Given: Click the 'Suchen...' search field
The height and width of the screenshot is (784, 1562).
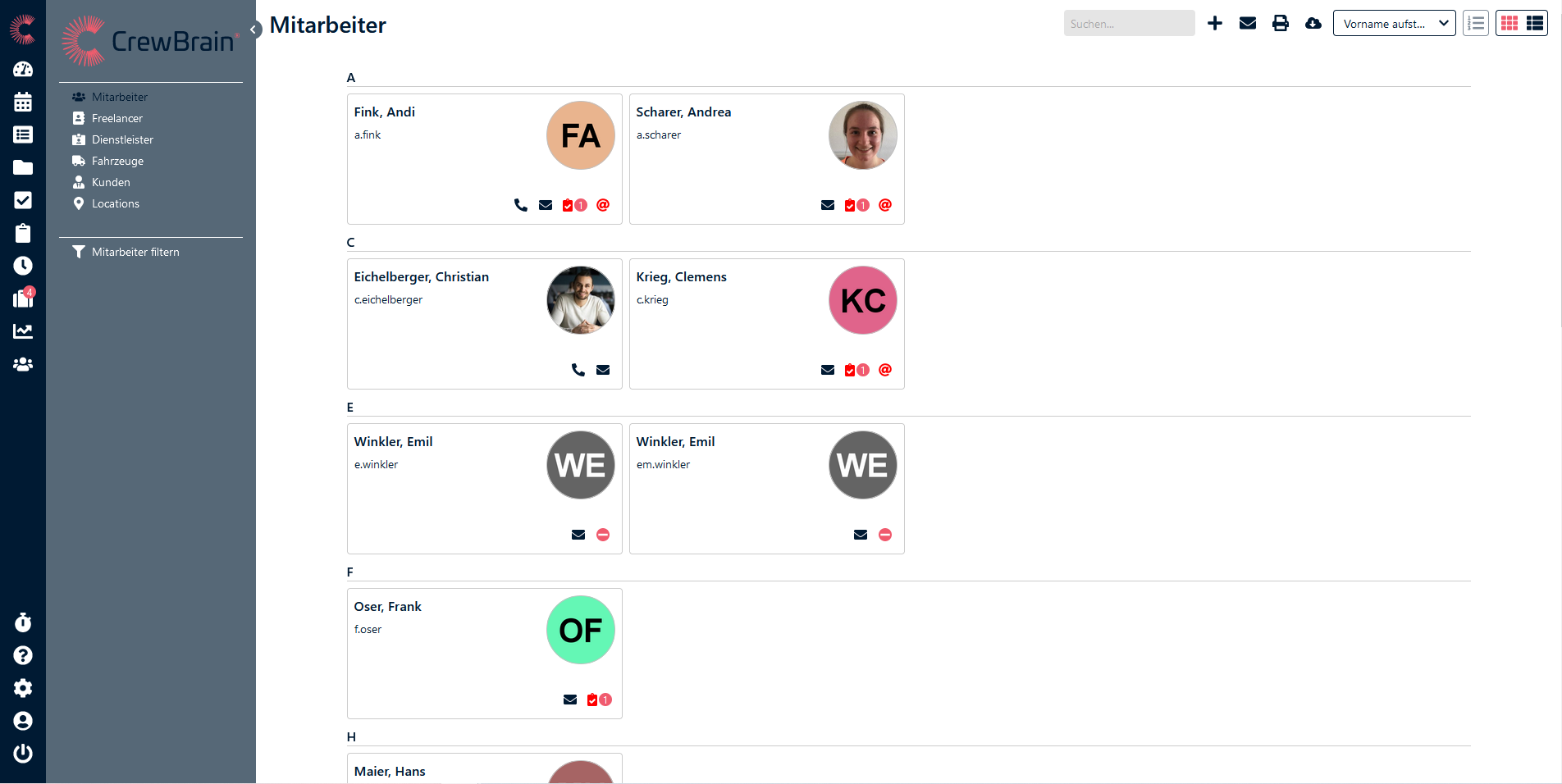Looking at the screenshot, I should point(1129,24).
